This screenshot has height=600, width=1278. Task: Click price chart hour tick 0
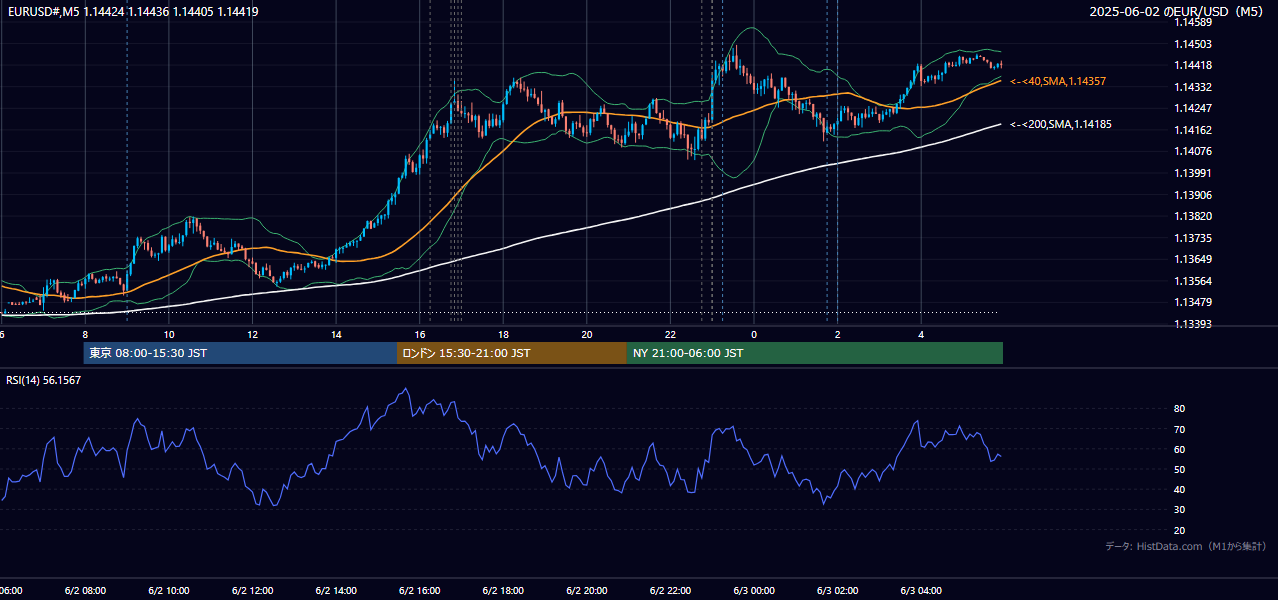click(x=754, y=334)
